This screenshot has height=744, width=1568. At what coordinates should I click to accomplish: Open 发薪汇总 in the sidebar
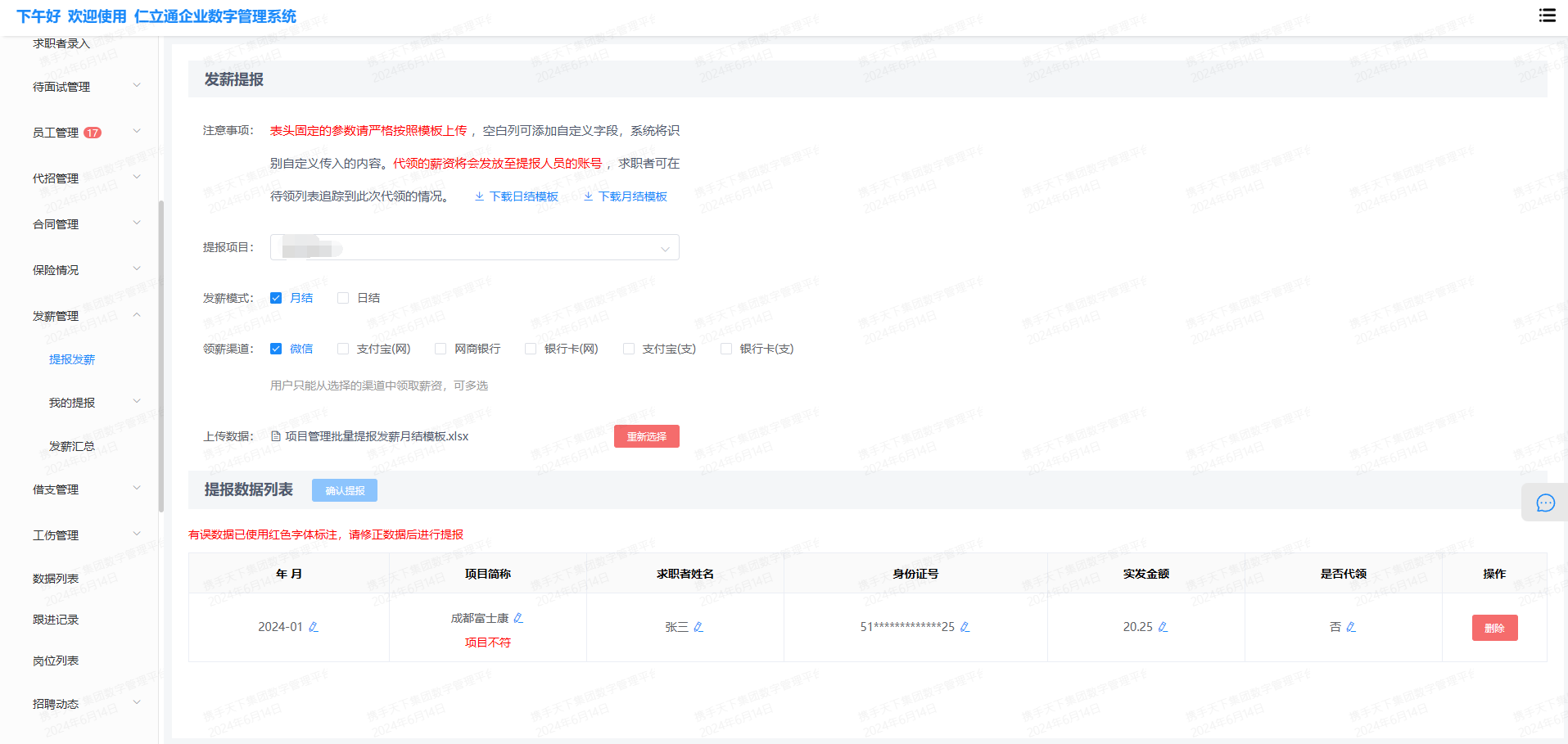[72, 446]
